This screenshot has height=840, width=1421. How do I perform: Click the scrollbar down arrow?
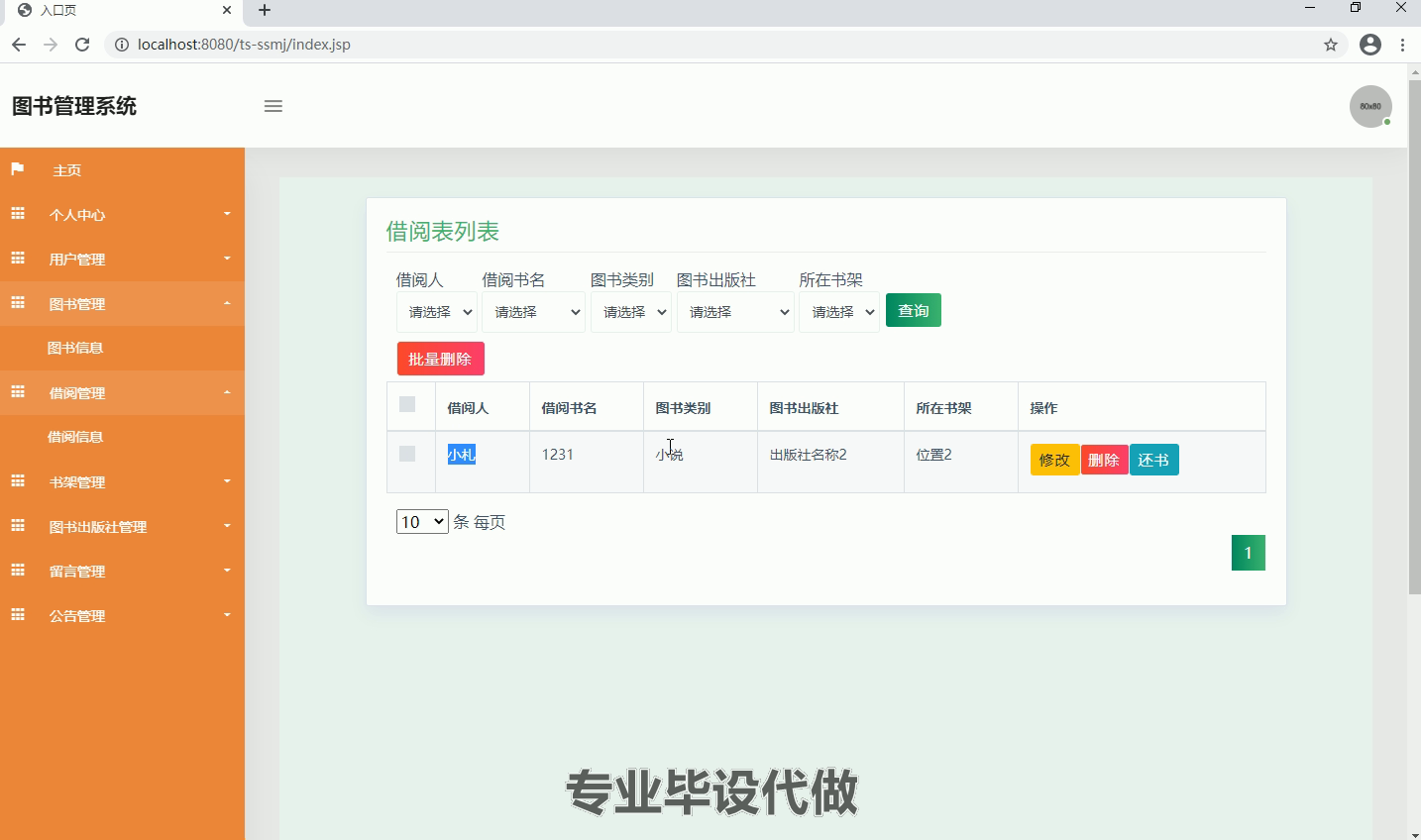click(1414, 833)
